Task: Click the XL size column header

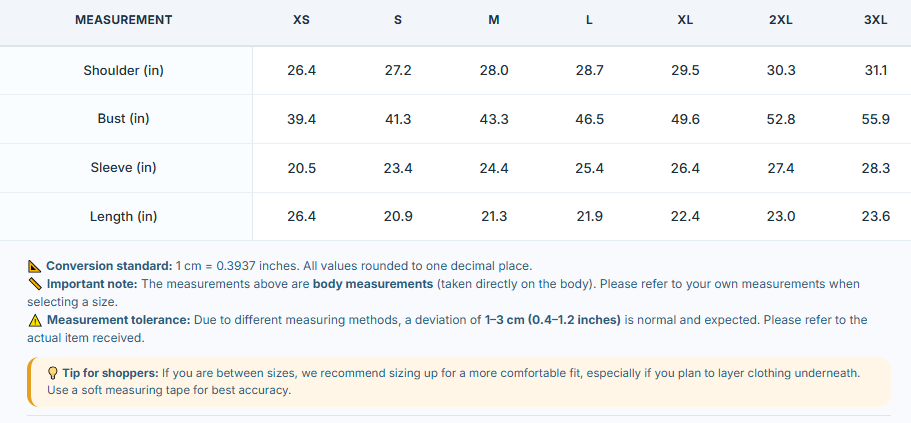Action: [x=685, y=20]
